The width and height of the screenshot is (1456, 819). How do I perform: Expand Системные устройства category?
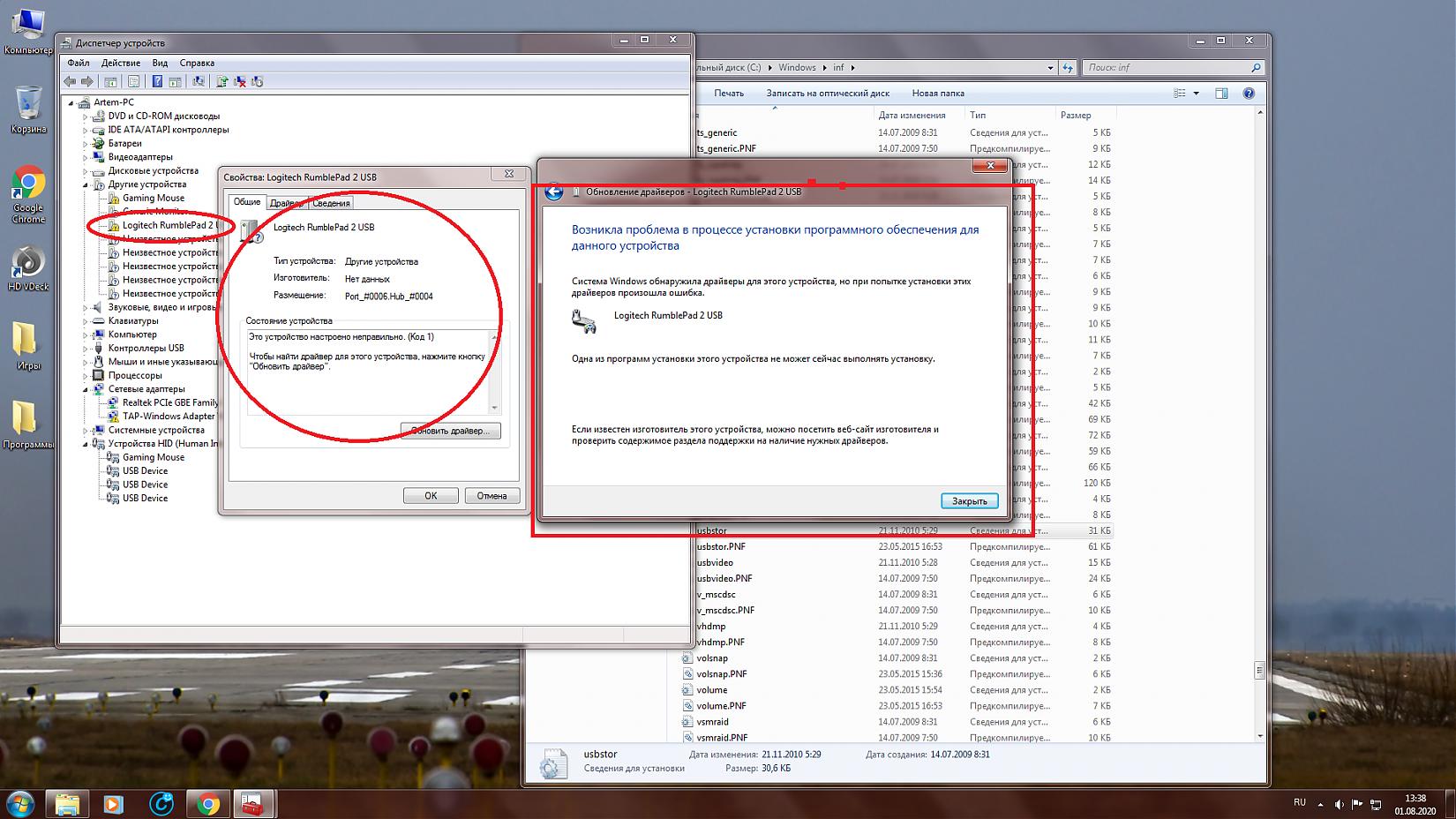(x=86, y=430)
